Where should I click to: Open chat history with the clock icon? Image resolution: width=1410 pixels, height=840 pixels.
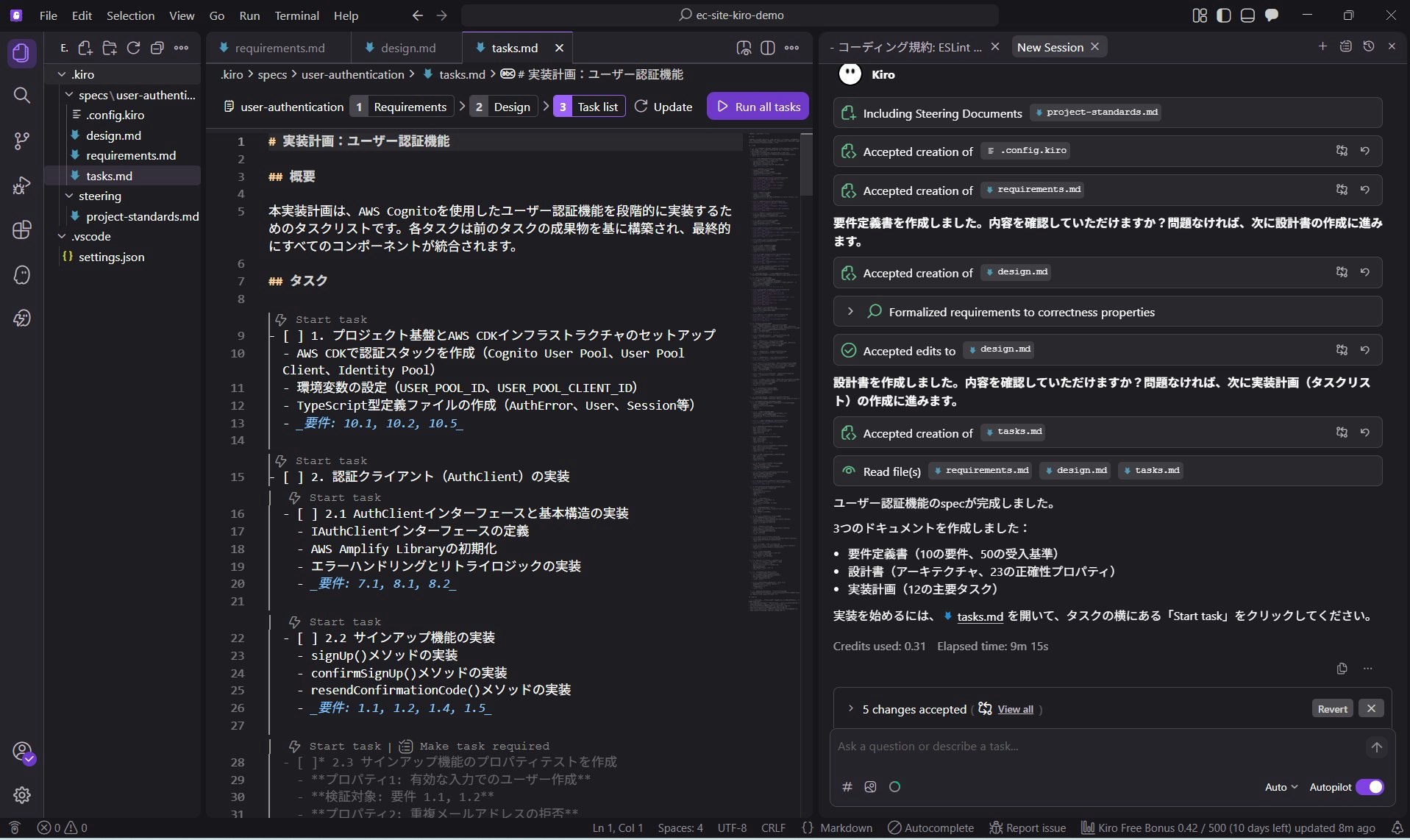1367,46
